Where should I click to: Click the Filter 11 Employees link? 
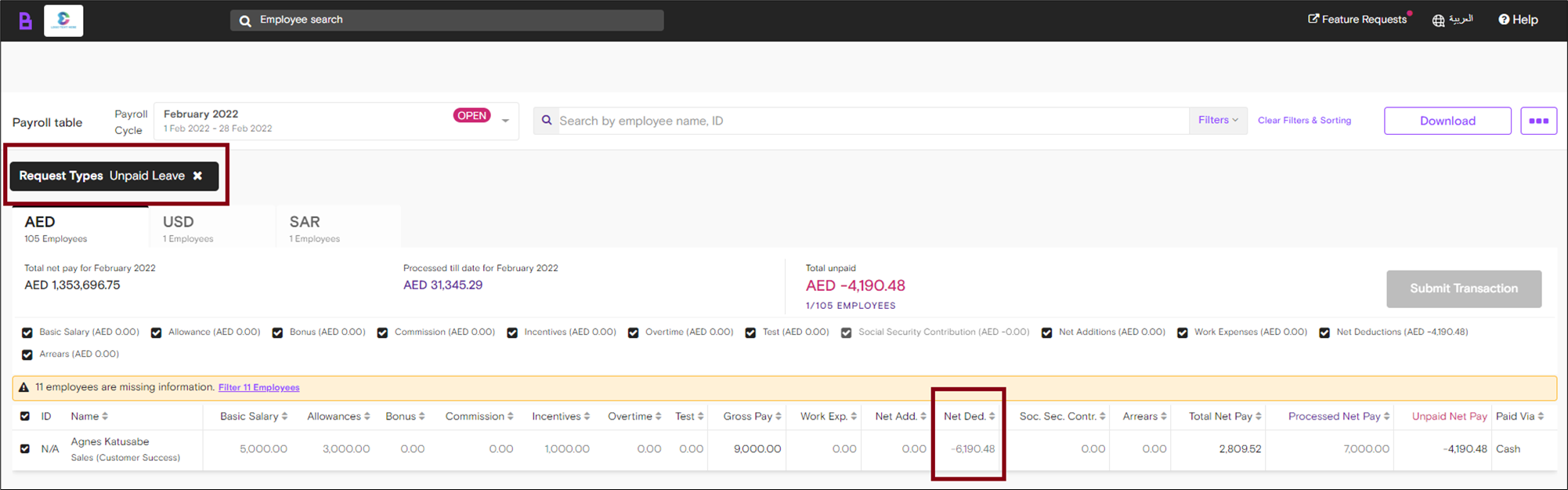[x=258, y=387]
